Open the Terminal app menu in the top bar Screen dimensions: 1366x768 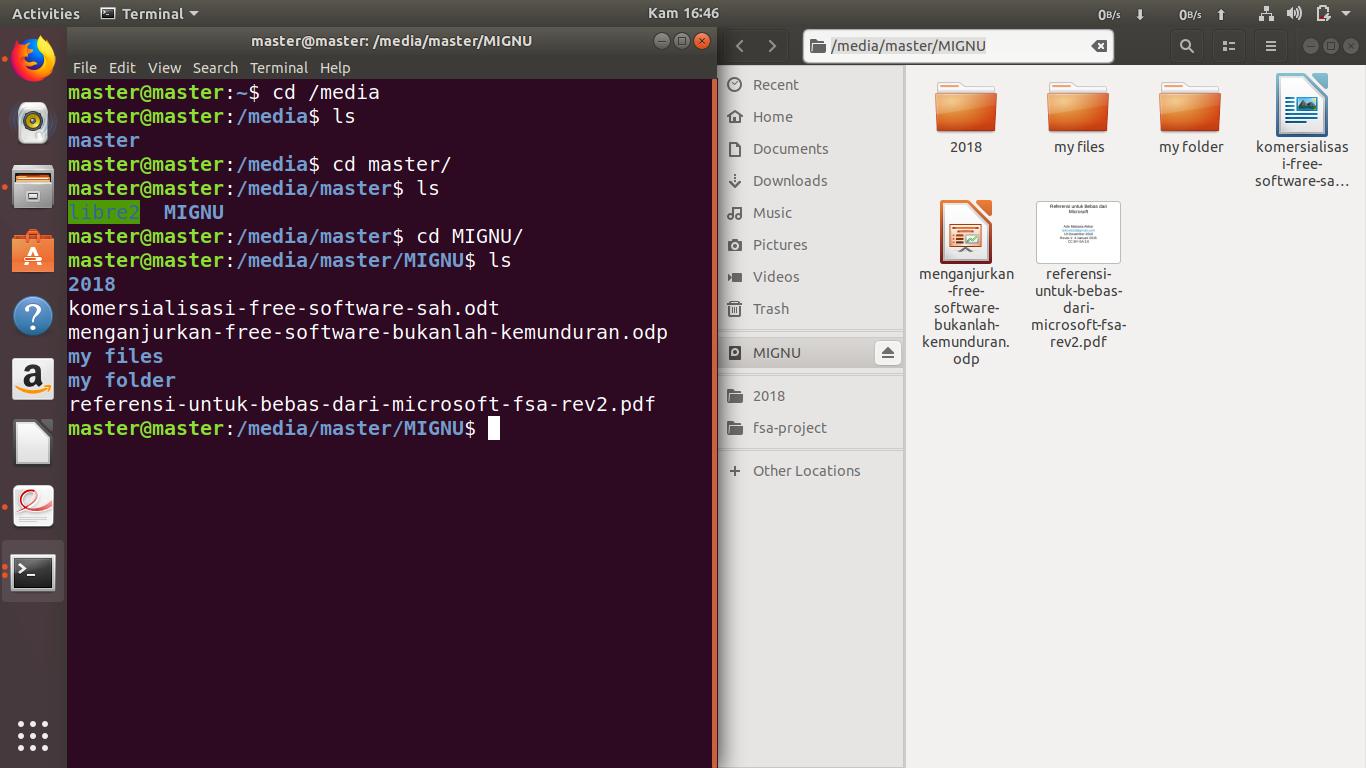(146, 13)
